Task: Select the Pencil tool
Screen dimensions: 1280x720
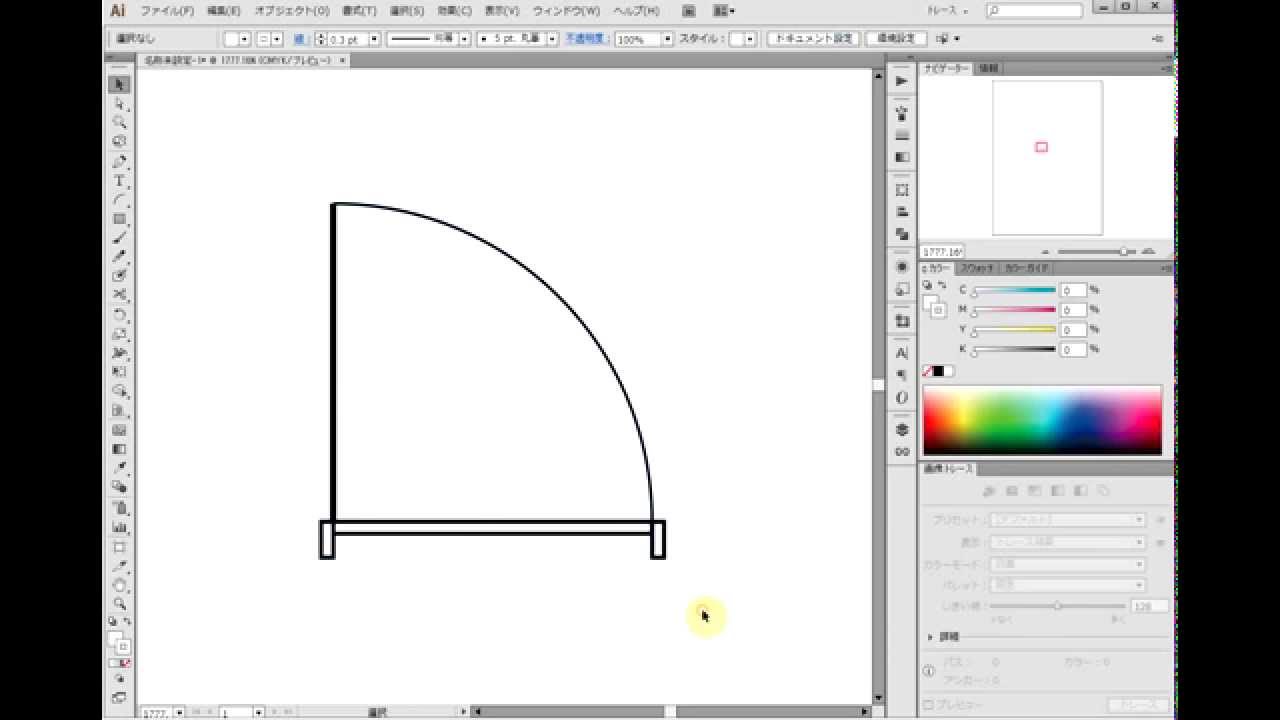Action: click(119, 257)
